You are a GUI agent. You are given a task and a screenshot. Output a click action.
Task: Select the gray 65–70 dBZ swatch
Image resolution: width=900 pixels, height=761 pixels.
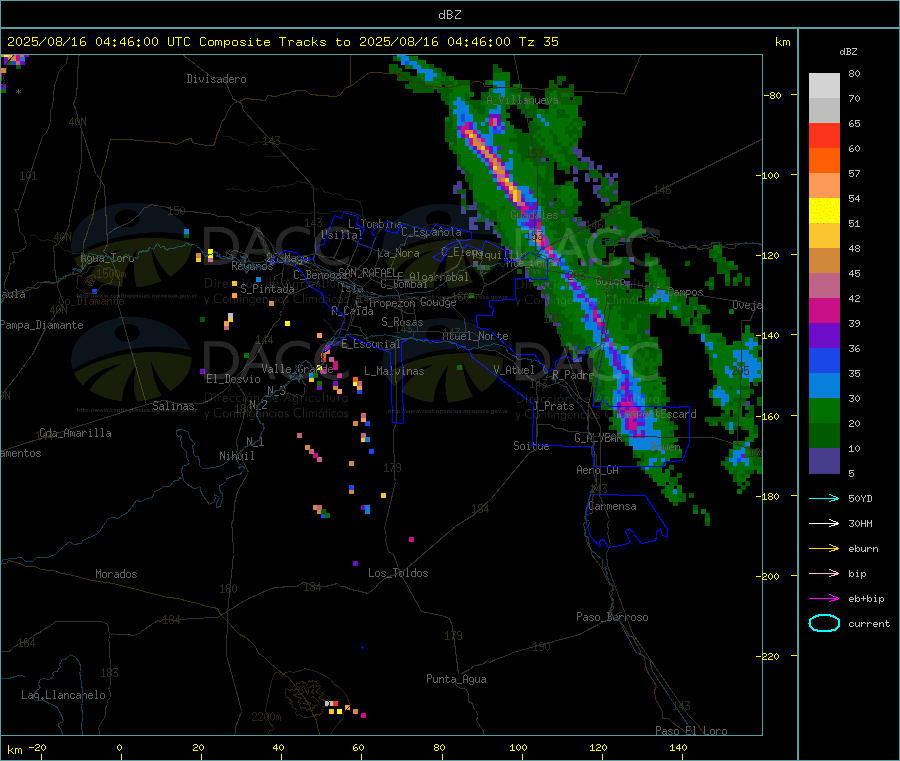tap(824, 111)
